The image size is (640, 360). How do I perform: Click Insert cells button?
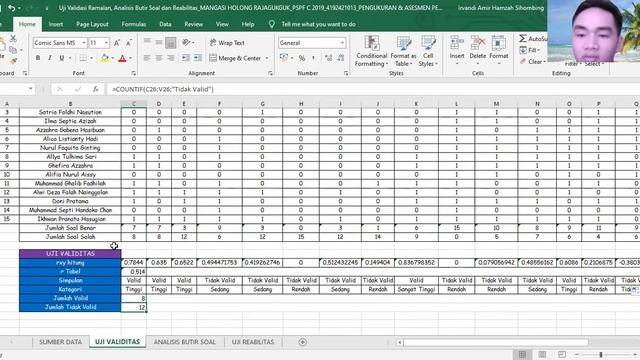pyautogui.click(x=457, y=49)
